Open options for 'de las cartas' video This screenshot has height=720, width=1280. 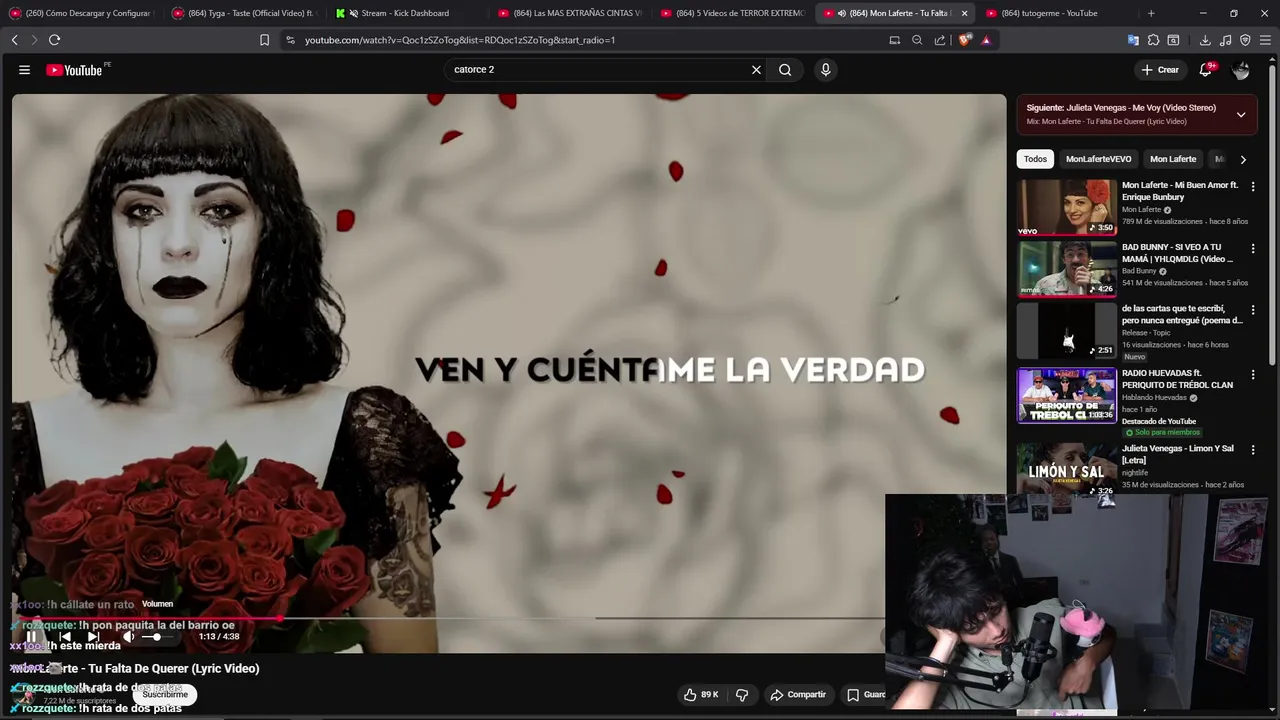pos(1253,310)
